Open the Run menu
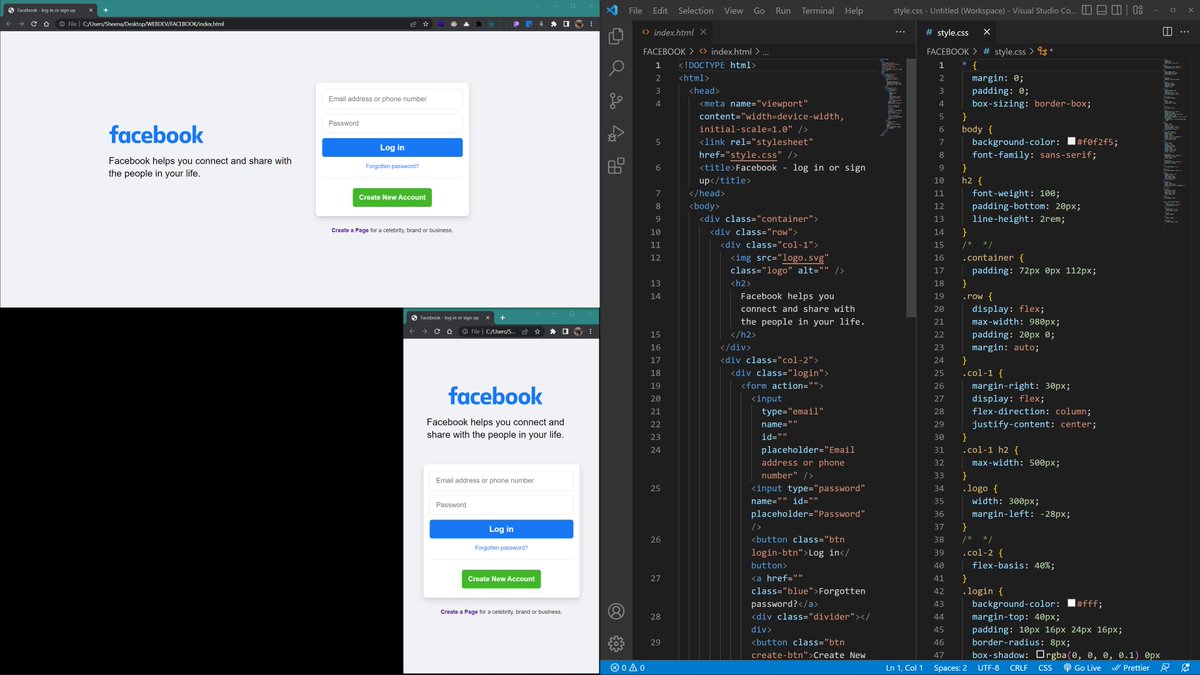The height and width of the screenshot is (675, 1200). click(783, 10)
